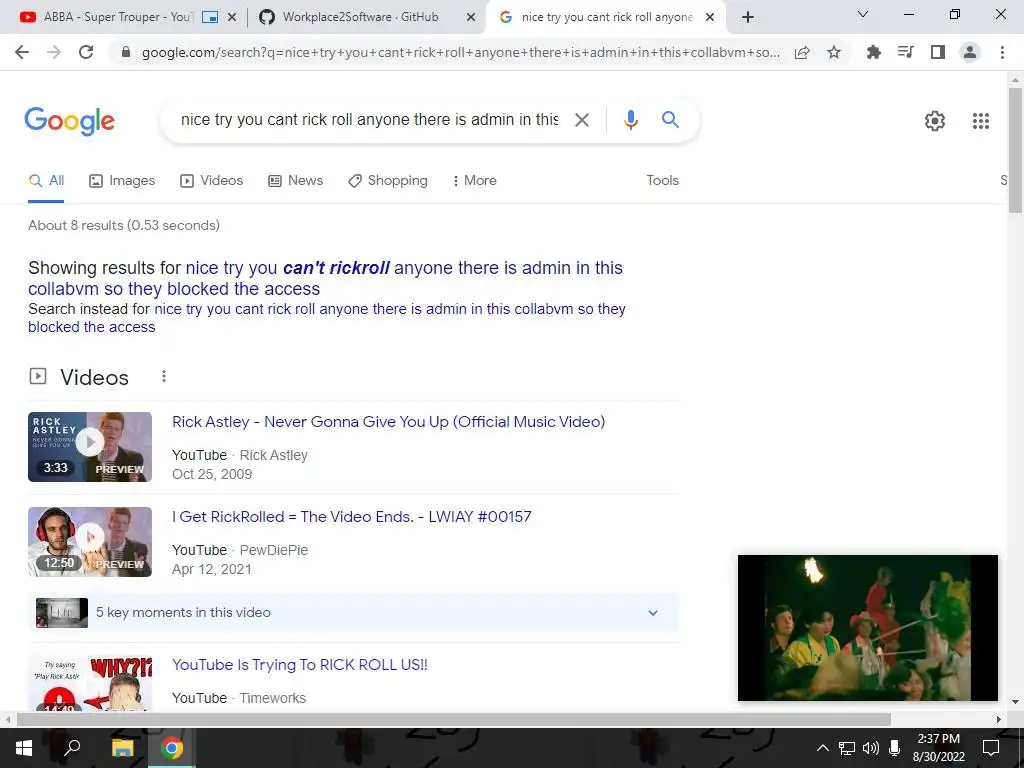Select the News search tab
This screenshot has width=1024, height=768.
point(296,181)
